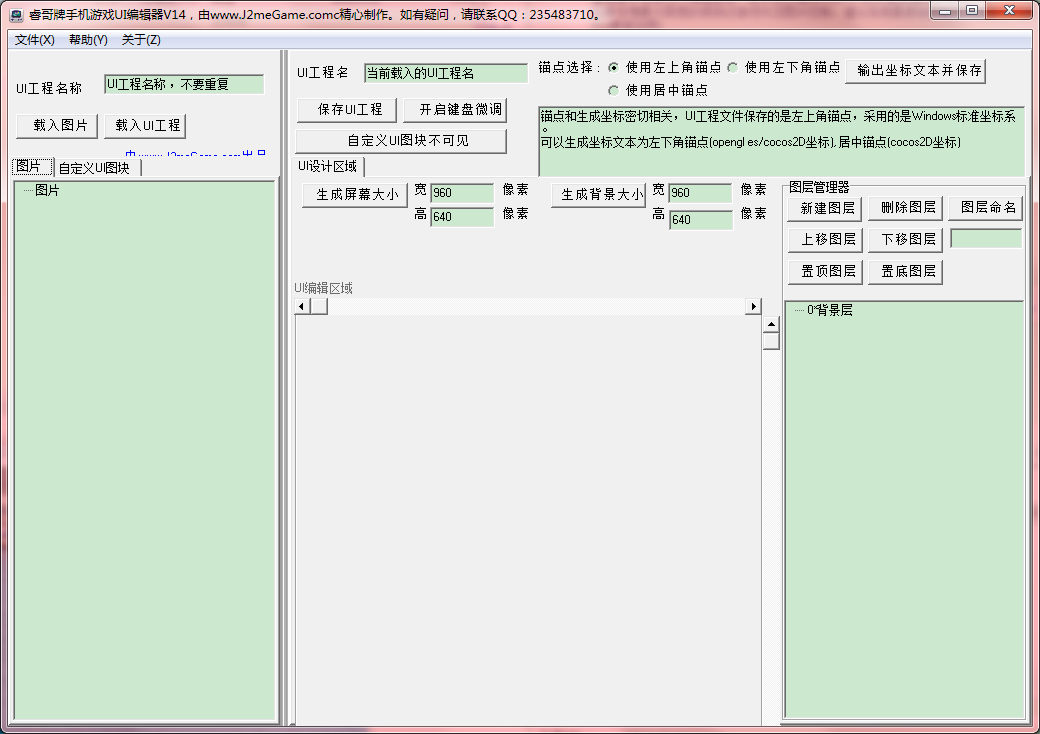The image size is (1040, 734).
Task: Switch to the 图片 tab
Action: (32, 166)
